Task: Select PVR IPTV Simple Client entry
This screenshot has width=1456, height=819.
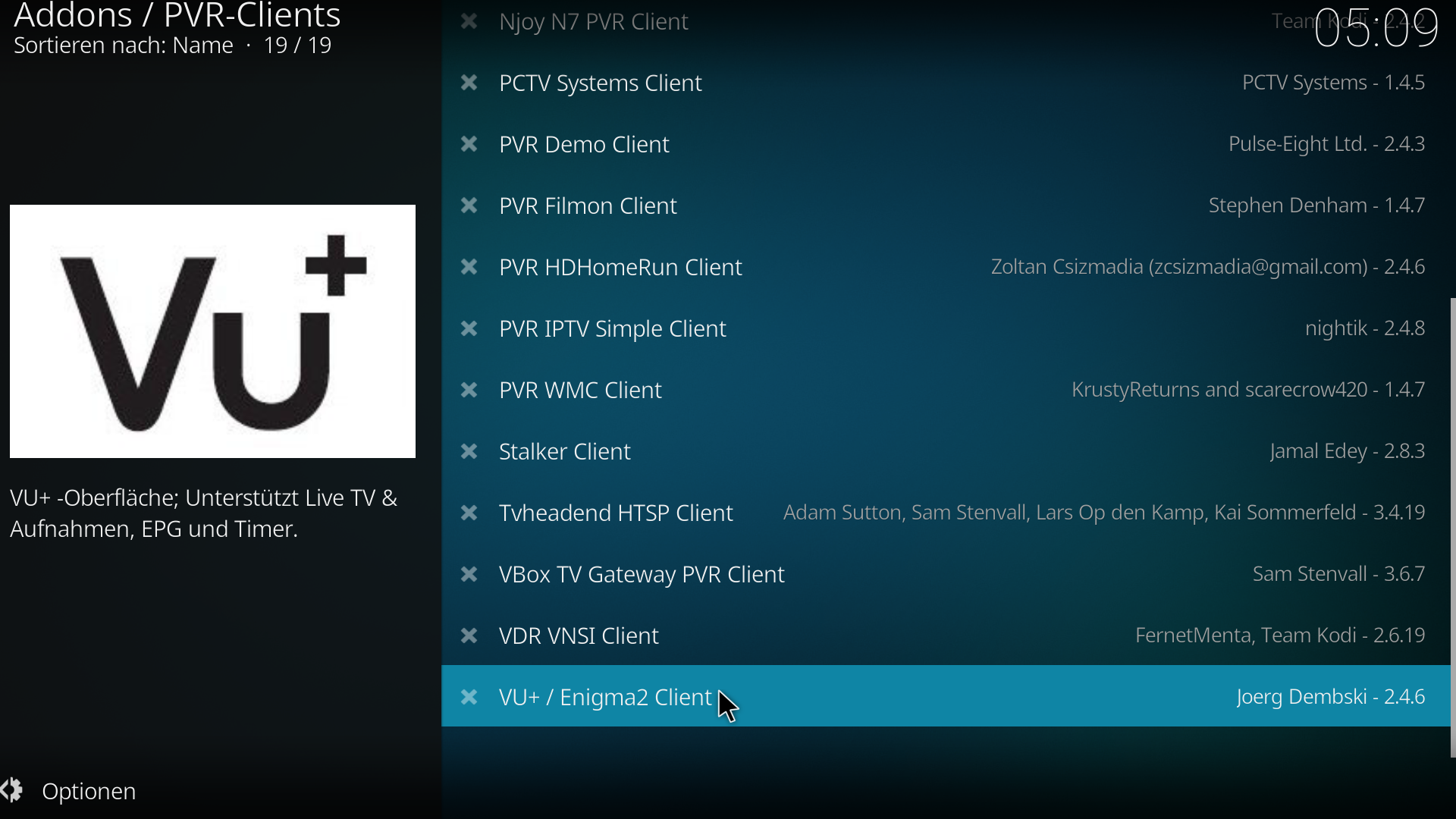Action: (946, 328)
